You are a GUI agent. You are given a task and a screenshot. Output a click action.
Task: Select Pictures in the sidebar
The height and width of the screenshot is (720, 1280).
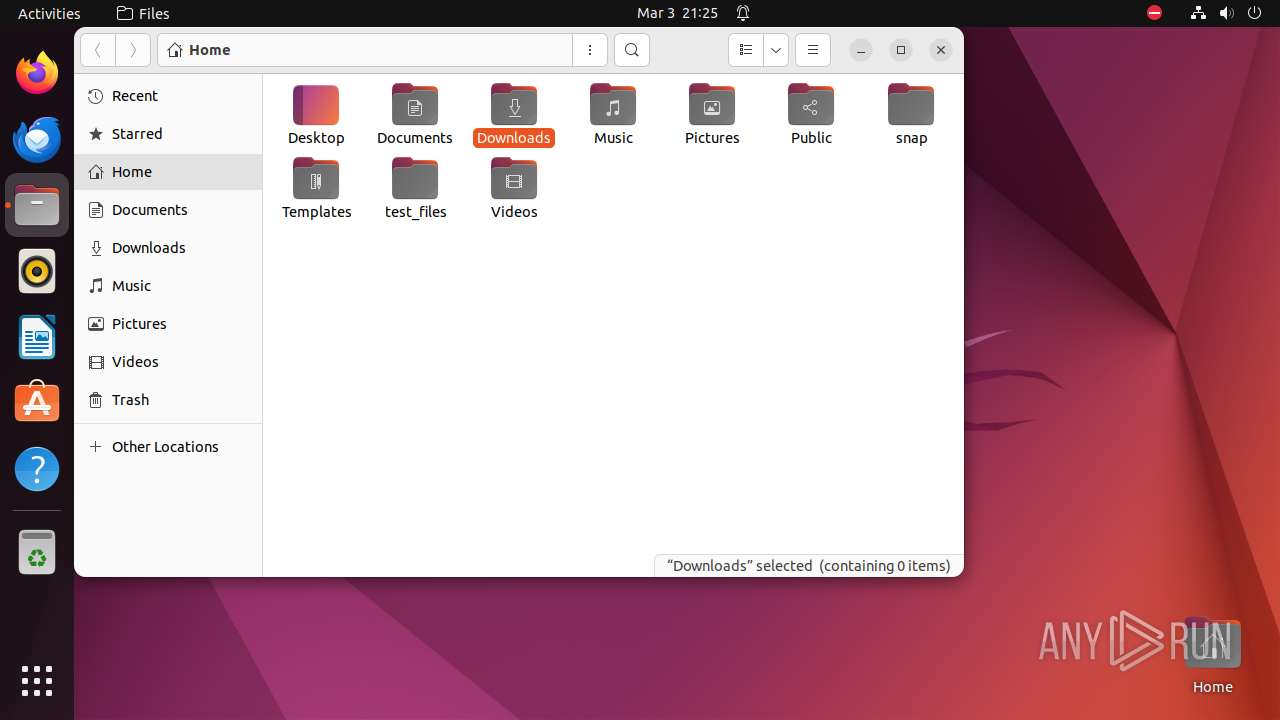point(168,324)
